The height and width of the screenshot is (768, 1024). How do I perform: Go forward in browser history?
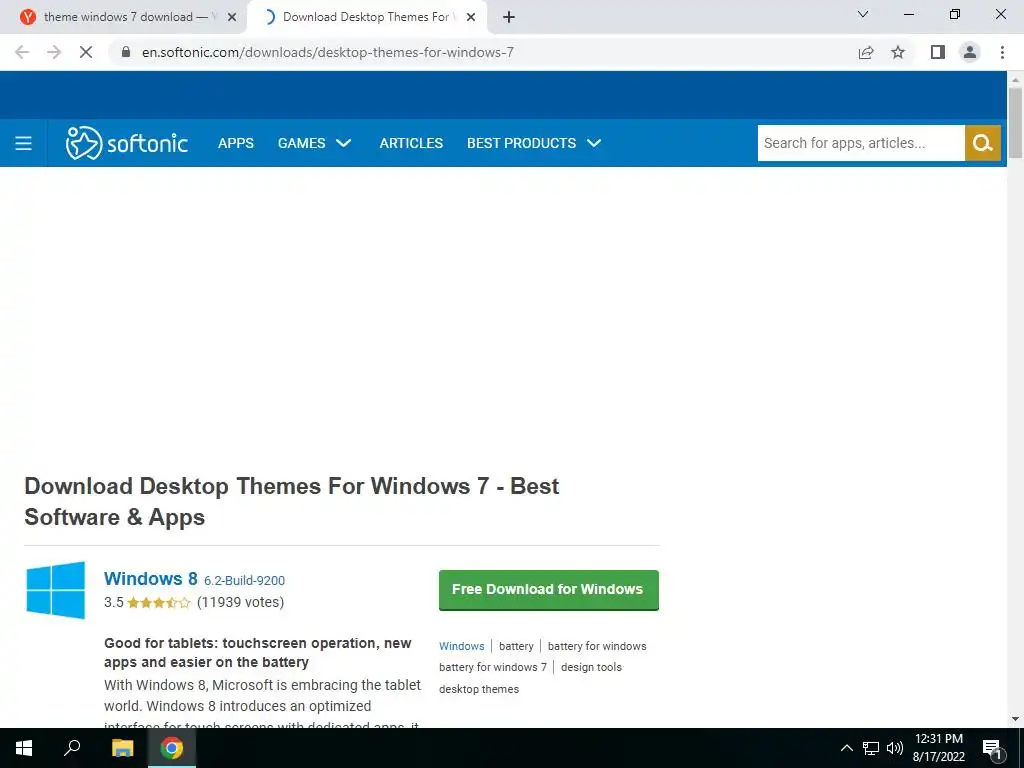54,52
